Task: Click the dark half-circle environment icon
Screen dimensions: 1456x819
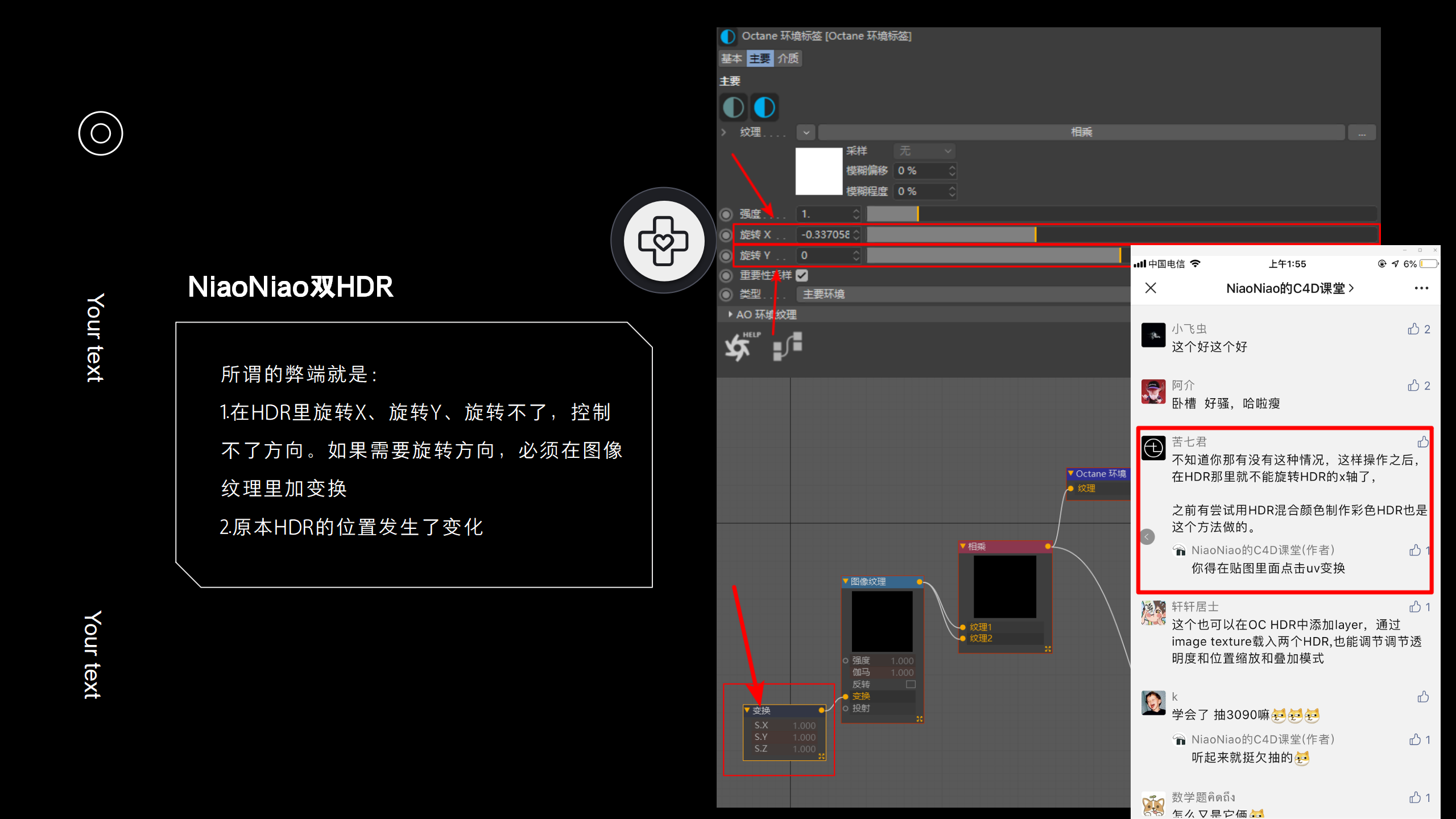Action: (x=733, y=107)
